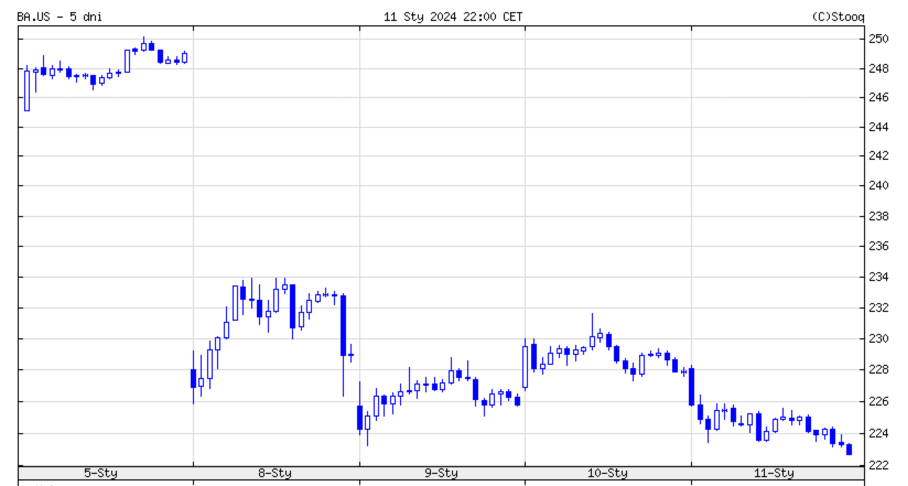This screenshot has width=908, height=486.
Task: Click the first candle of 8-Sty session
Action: [193, 378]
